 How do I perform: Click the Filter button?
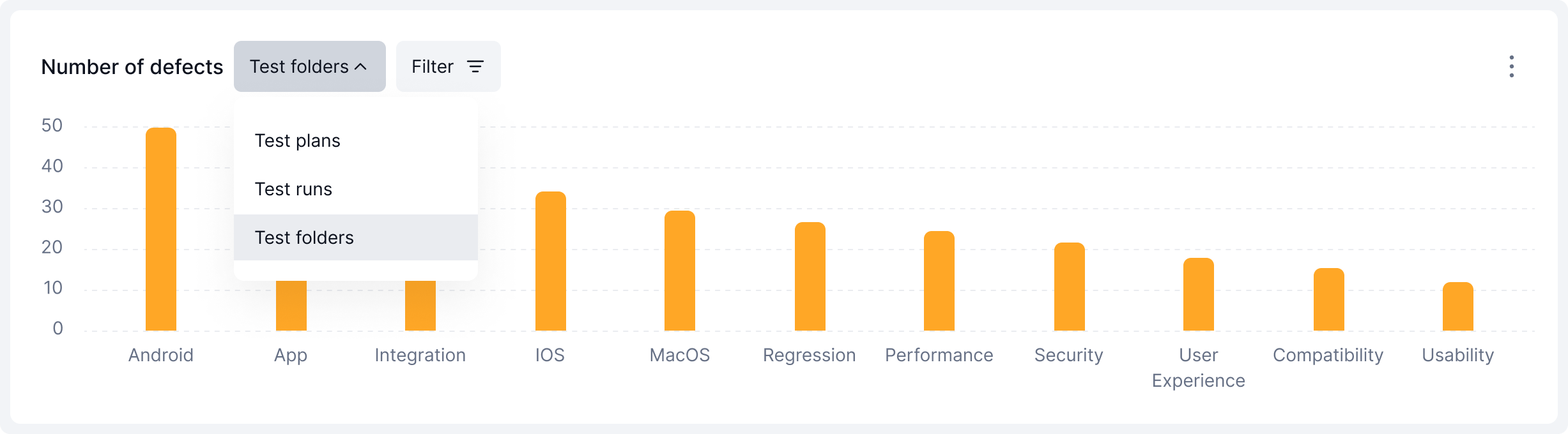(x=448, y=66)
